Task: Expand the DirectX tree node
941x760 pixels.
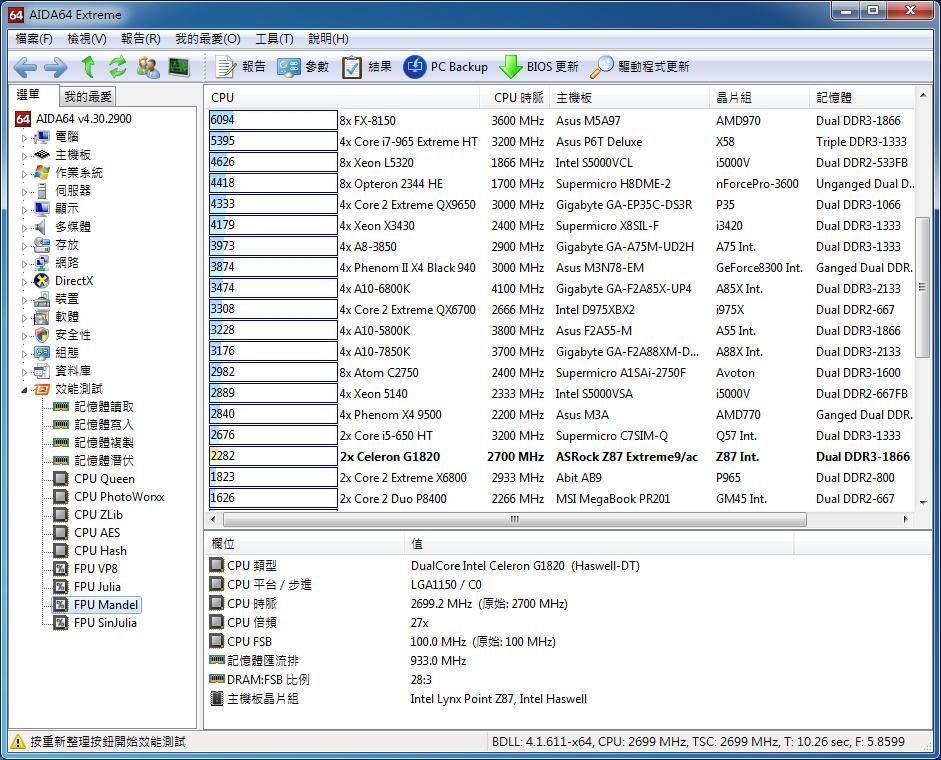Action: point(24,282)
